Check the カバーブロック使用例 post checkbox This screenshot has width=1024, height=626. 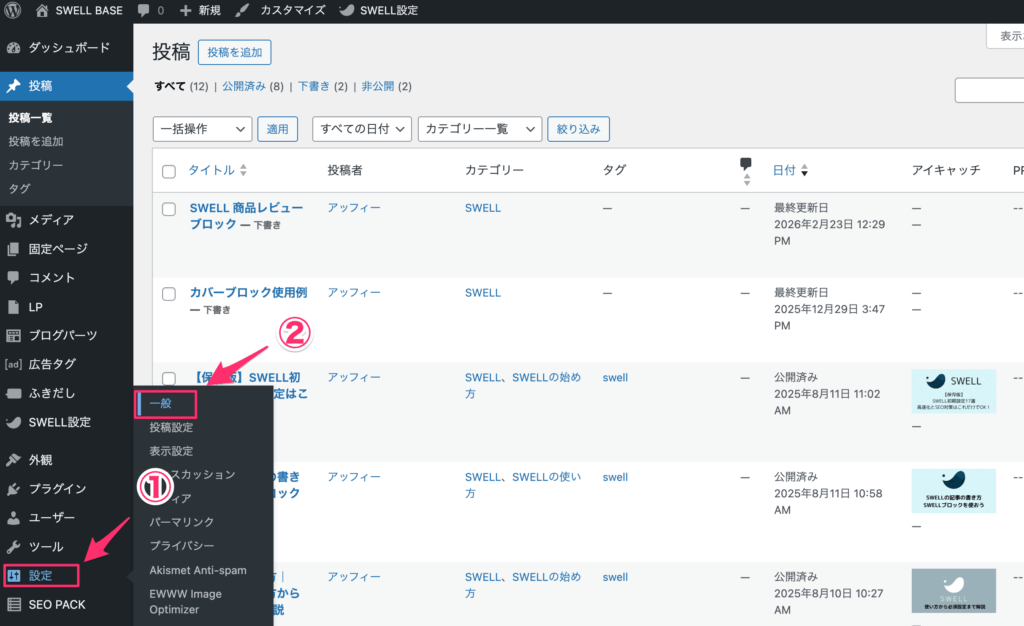coord(169,293)
